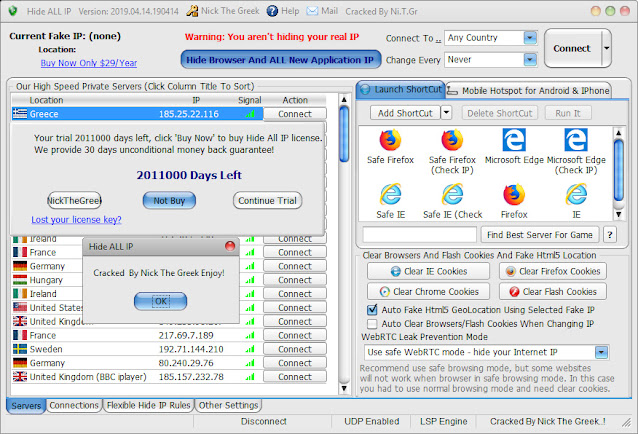Image resolution: width=638 pixels, height=434 pixels.
Task: Switch to the Connections tab
Action: (74, 405)
